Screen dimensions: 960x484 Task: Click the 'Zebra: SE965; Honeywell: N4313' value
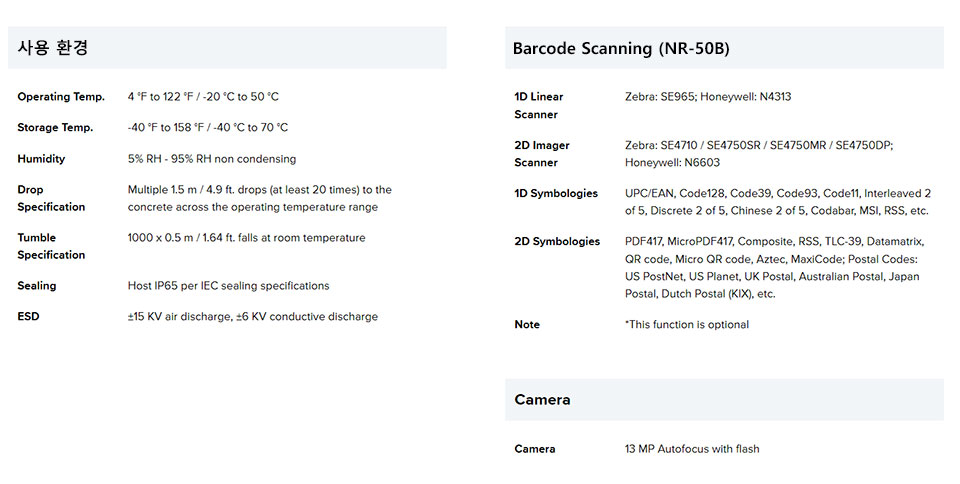(x=708, y=97)
